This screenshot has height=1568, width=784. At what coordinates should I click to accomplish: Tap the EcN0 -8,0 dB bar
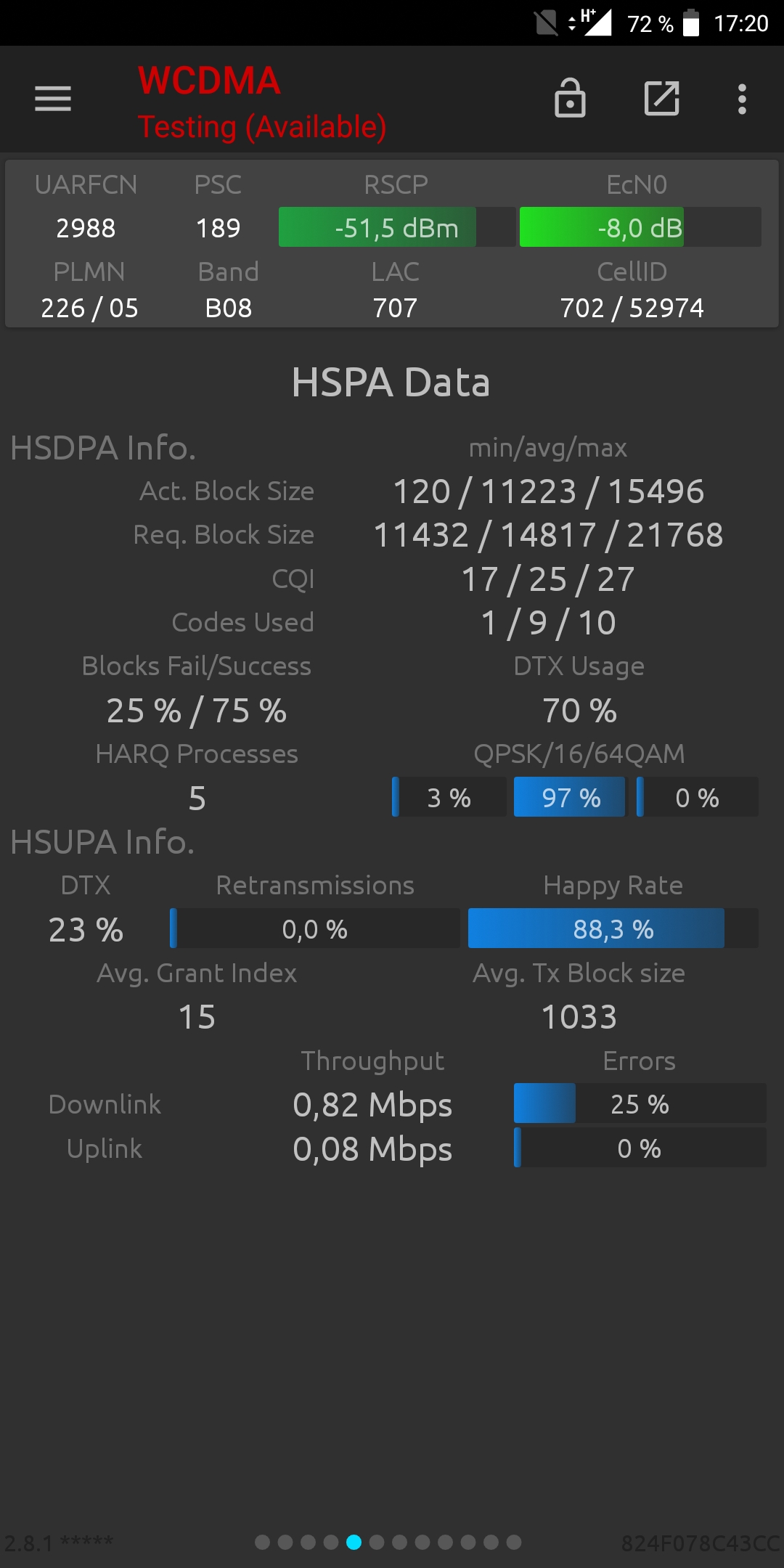[x=640, y=227]
